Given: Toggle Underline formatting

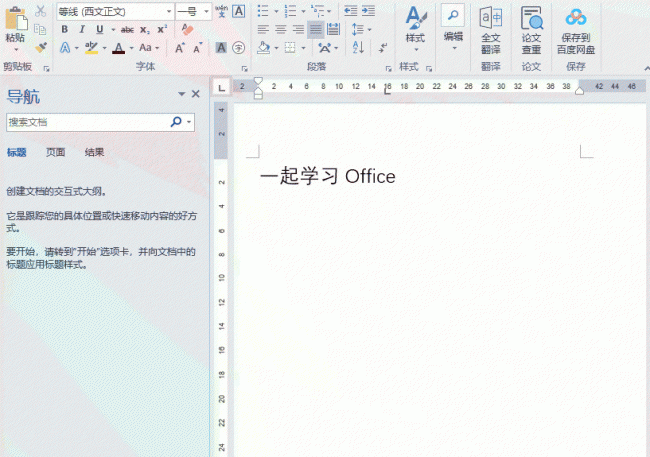Looking at the screenshot, I should pyautogui.click(x=99, y=29).
